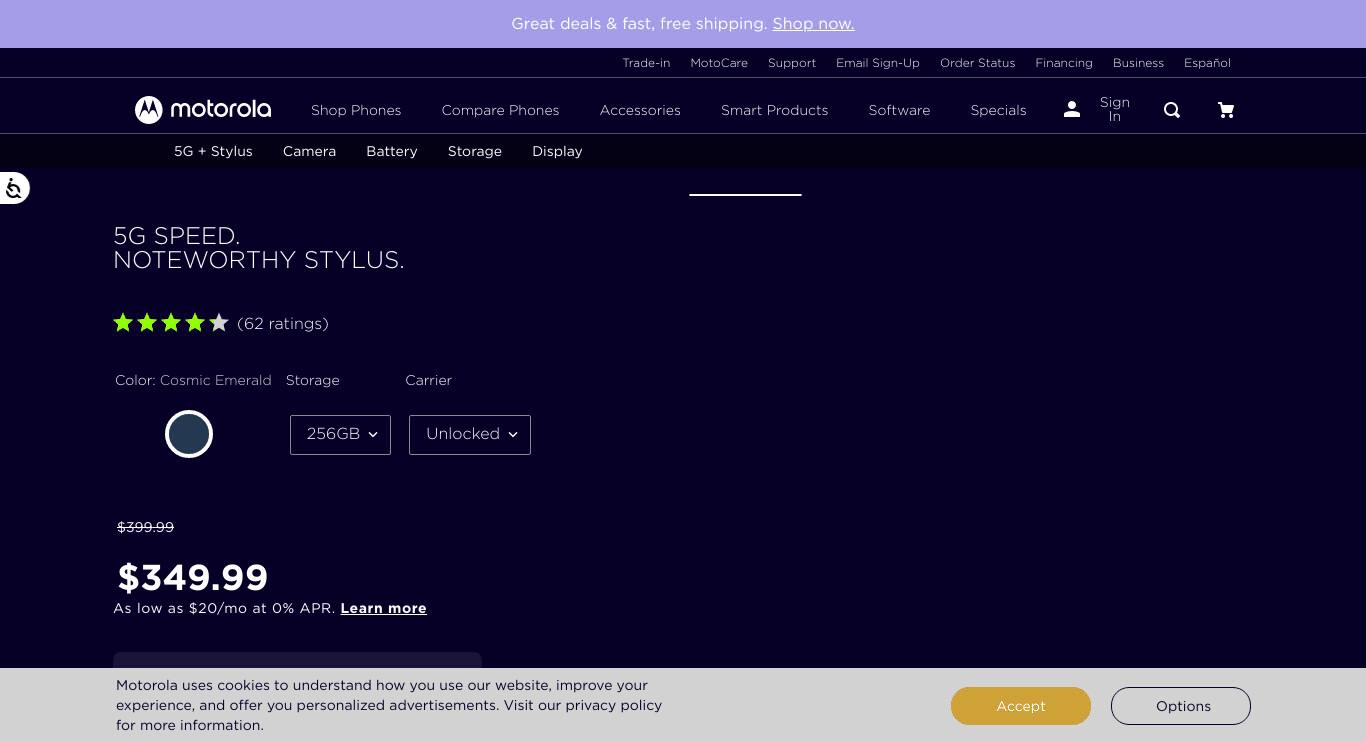The width and height of the screenshot is (1366, 741).
Task: Open the search magnifier icon
Action: [x=1172, y=110]
